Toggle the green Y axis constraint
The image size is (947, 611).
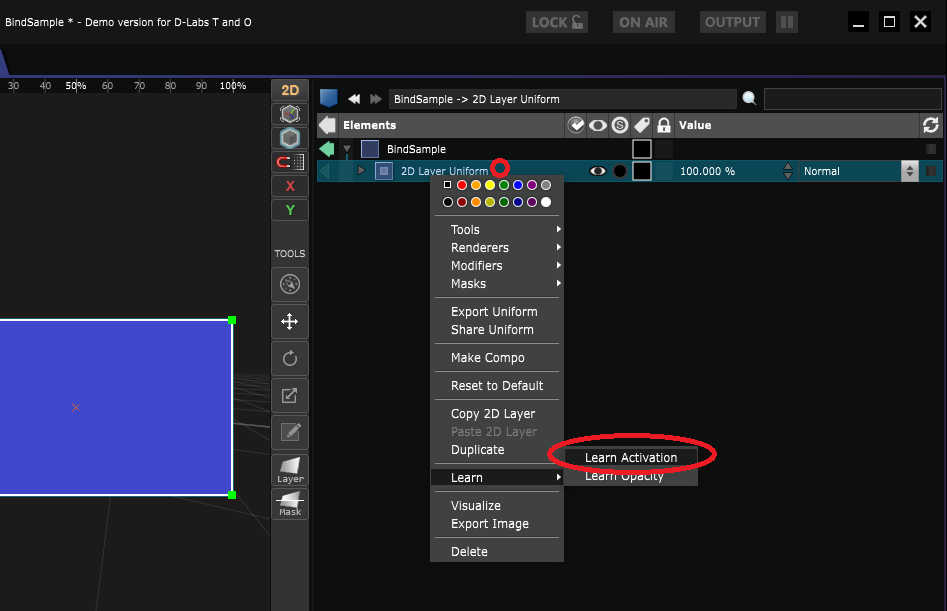click(x=290, y=210)
